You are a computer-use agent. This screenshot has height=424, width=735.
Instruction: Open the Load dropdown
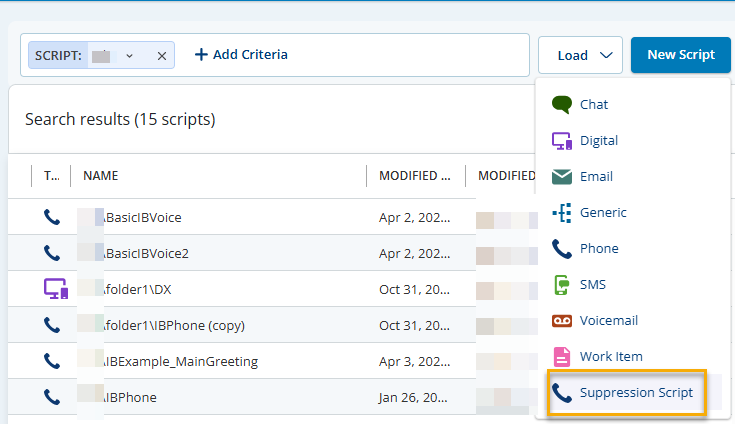coord(580,55)
